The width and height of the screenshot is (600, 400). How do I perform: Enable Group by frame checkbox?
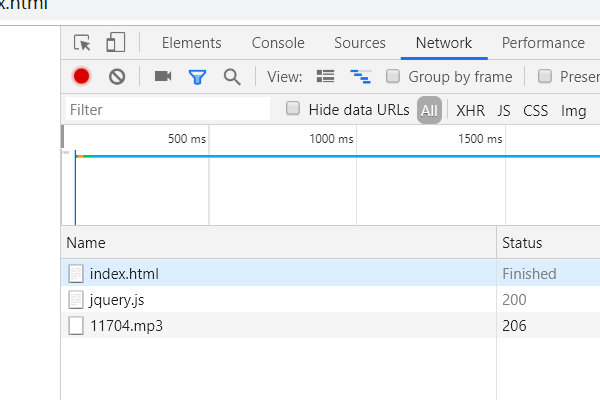tap(394, 76)
